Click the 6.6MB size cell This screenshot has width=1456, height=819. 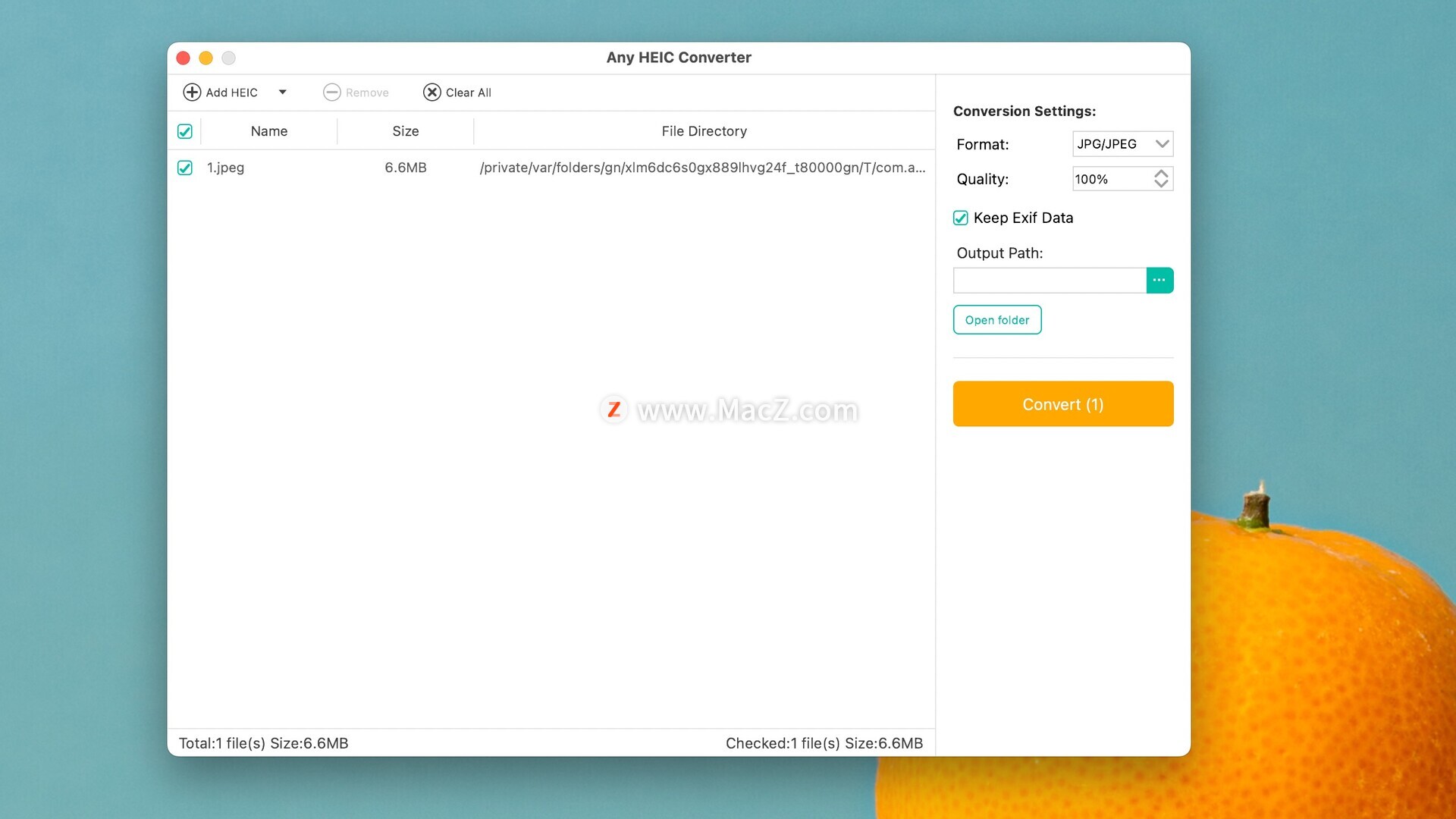(x=406, y=168)
